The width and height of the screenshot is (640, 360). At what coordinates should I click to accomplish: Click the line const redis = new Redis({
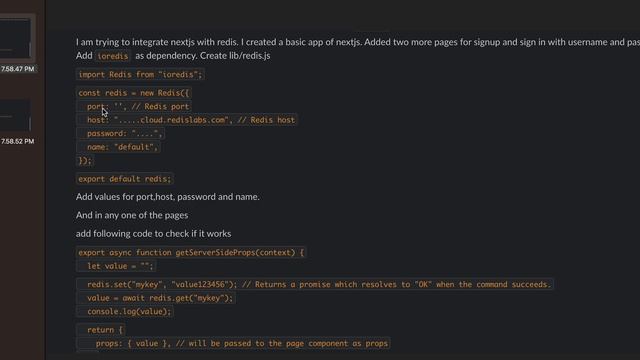[x=133, y=93]
